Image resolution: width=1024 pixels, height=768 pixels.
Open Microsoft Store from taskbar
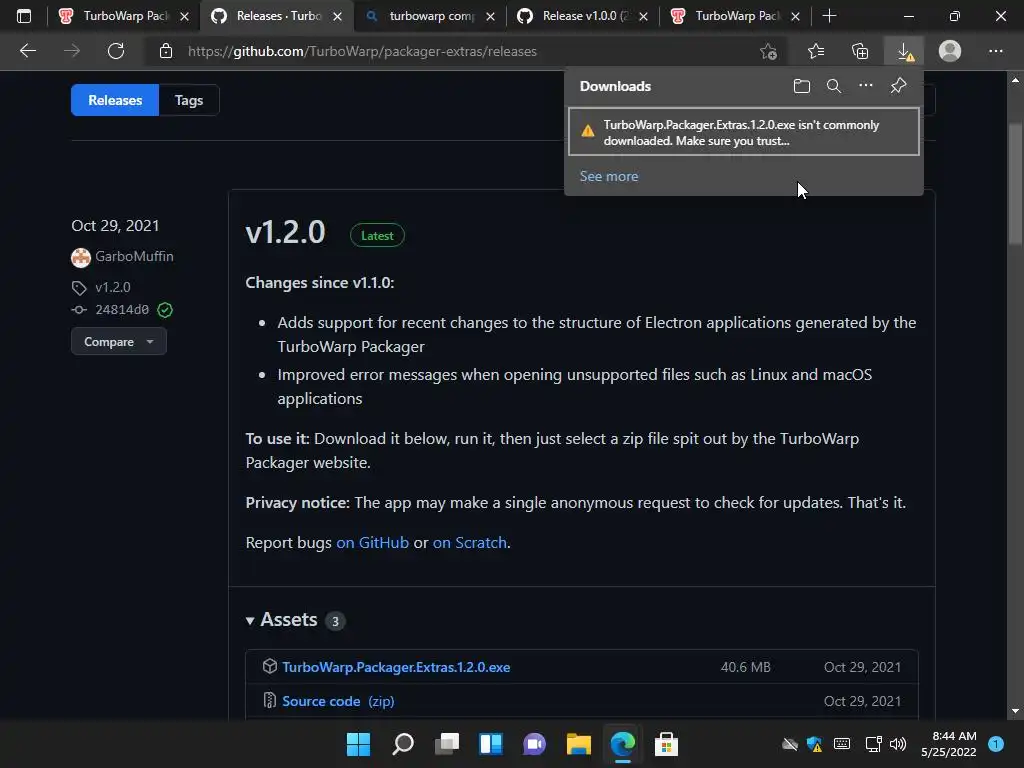[666, 744]
